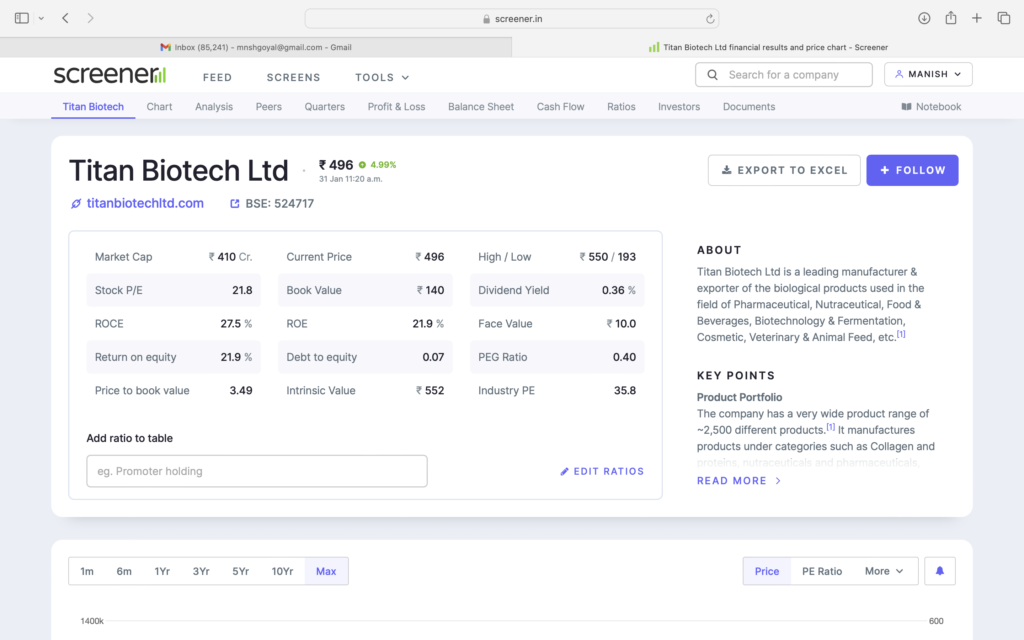Image resolution: width=1024 pixels, height=640 pixels.
Task: Select the 10Yr chart range
Action: [x=282, y=571]
